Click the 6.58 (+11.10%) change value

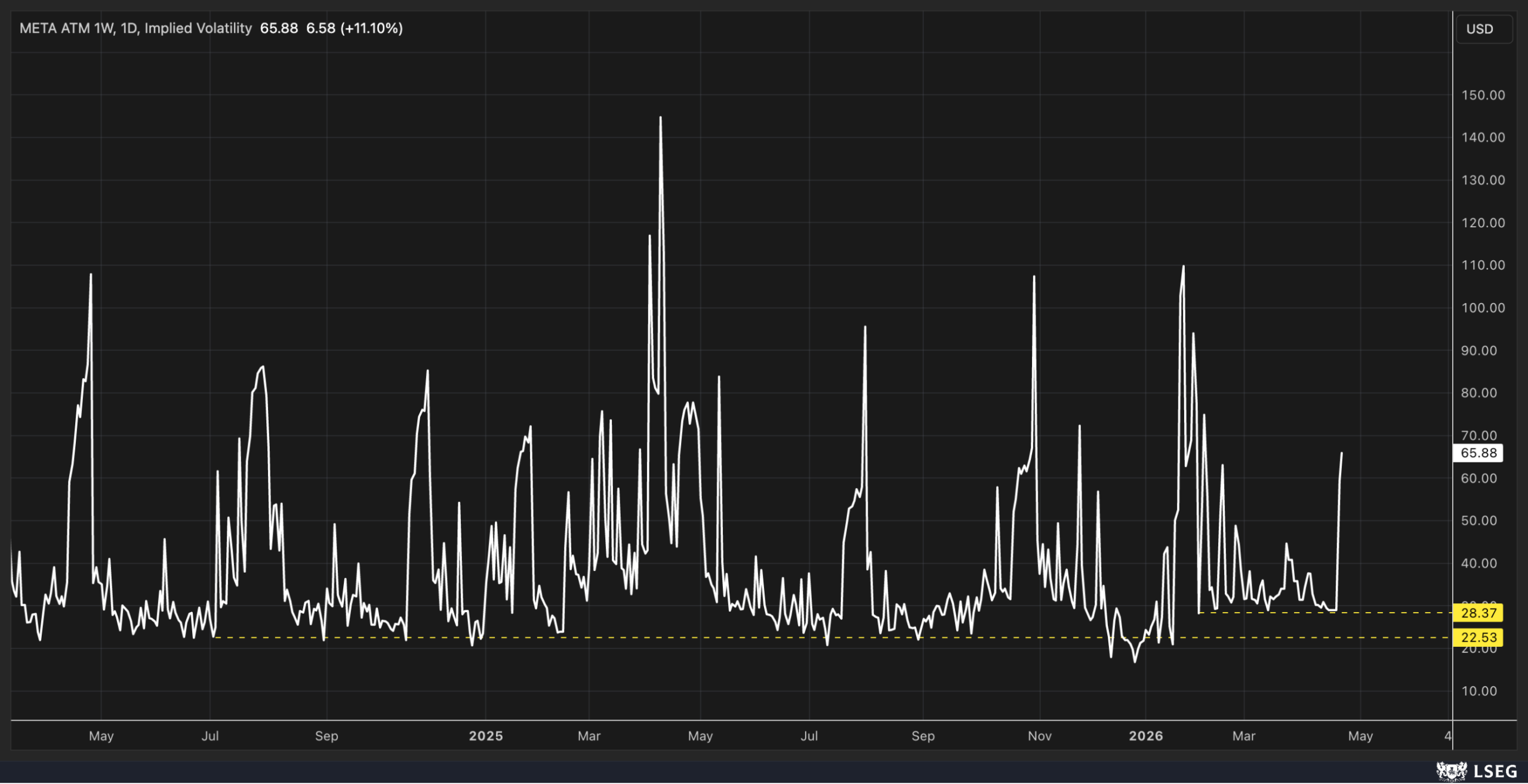click(x=355, y=28)
